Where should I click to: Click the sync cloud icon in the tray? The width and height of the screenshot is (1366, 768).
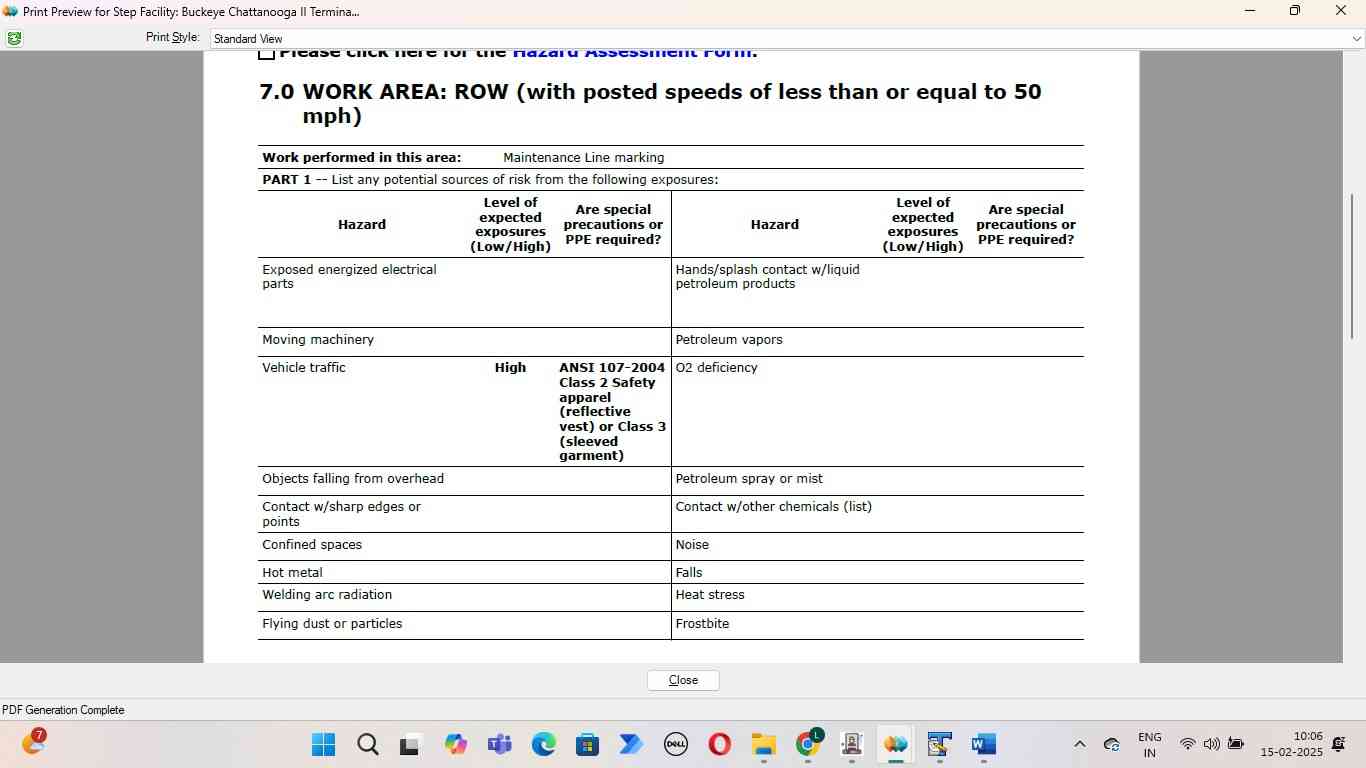(1111, 744)
